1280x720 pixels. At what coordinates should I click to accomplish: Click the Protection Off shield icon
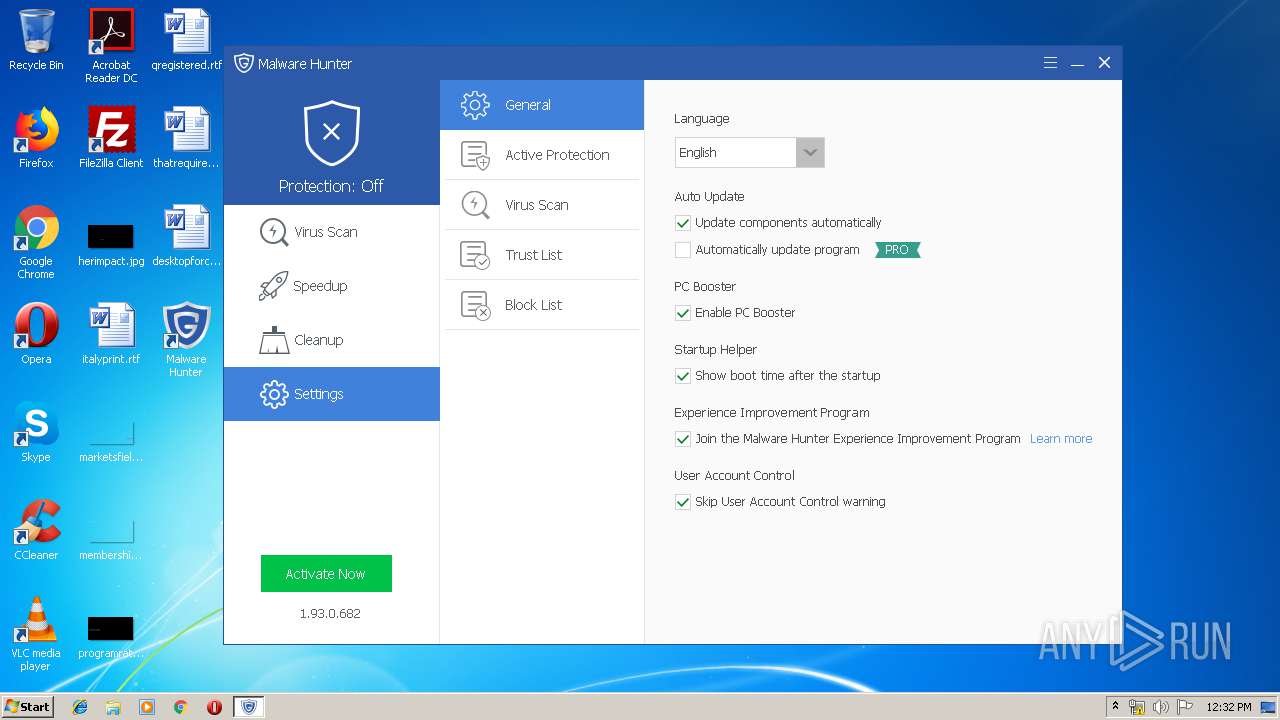pos(332,133)
